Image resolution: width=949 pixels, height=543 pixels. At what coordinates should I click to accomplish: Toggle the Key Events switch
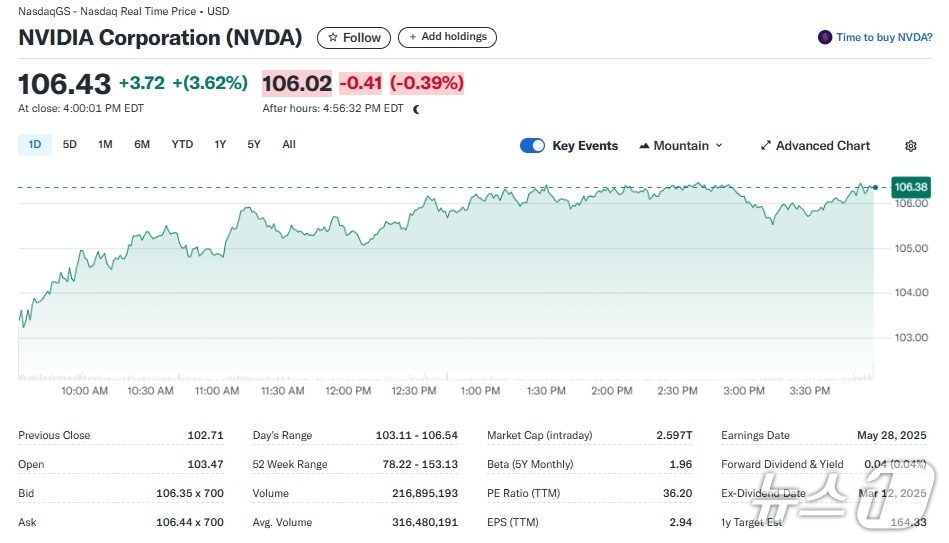click(532, 146)
